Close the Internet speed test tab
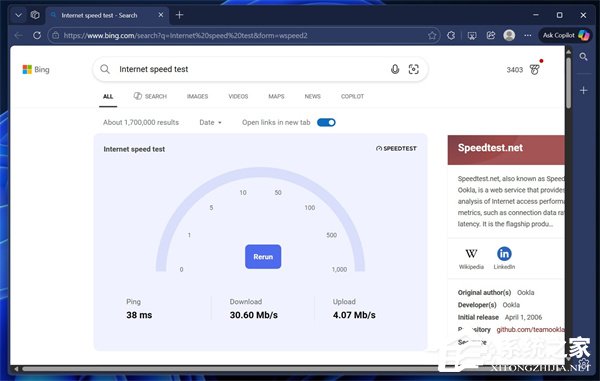 tap(161, 15)
